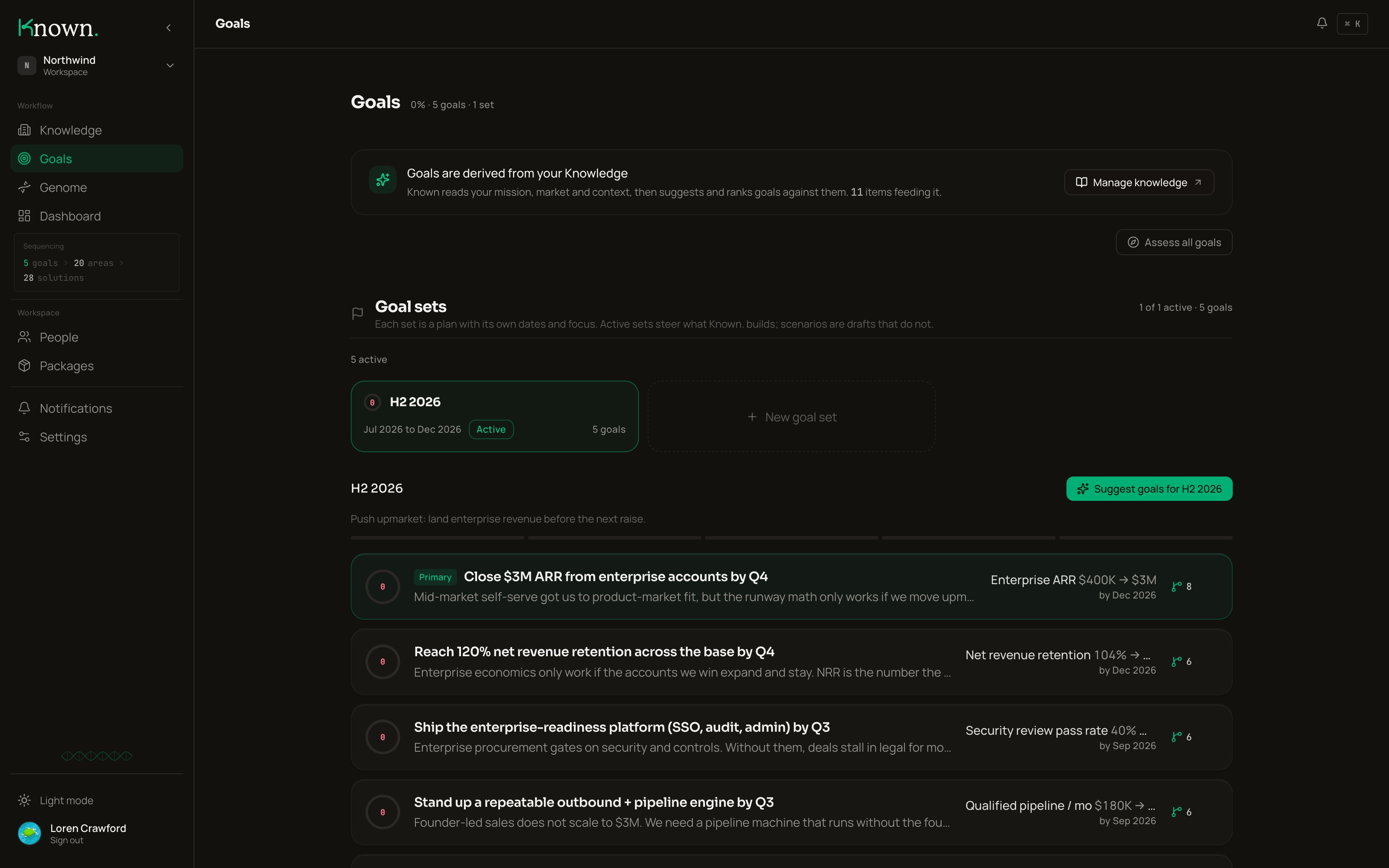Click the book icon on Manage knowledge

[1081, 183]
